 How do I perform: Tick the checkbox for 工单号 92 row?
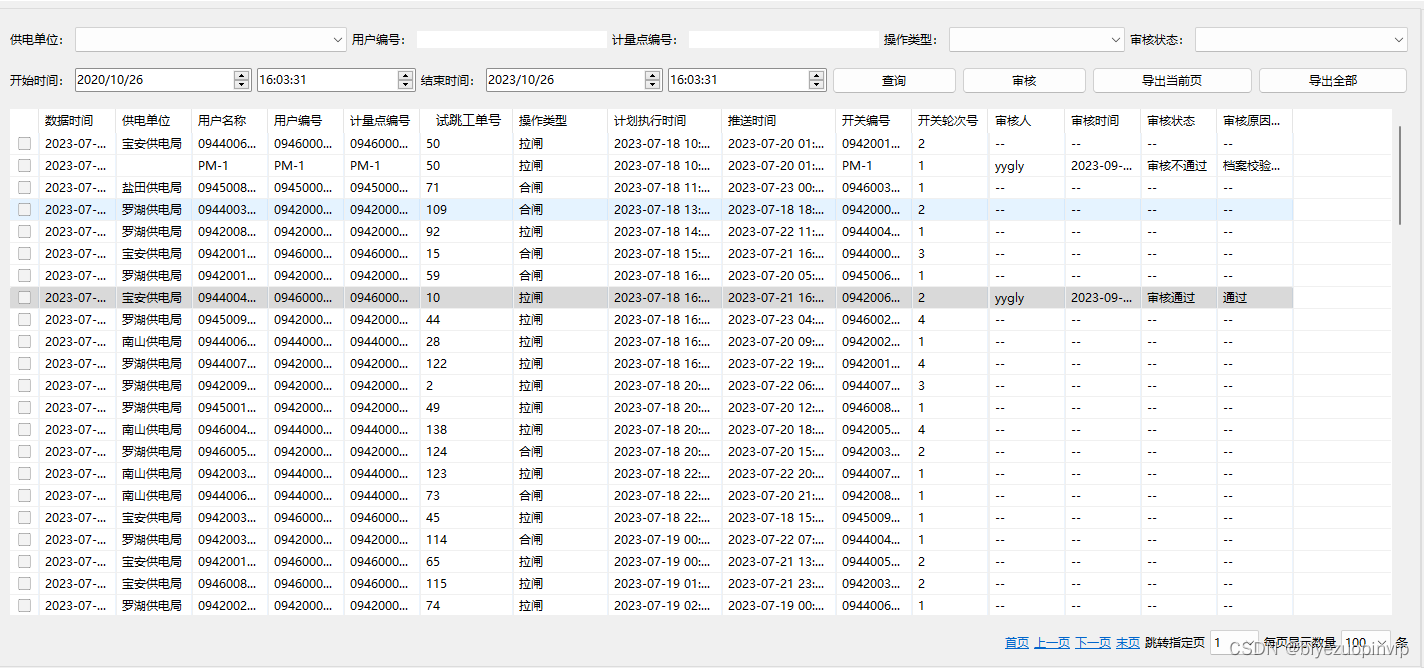click(x=24, y=231)
